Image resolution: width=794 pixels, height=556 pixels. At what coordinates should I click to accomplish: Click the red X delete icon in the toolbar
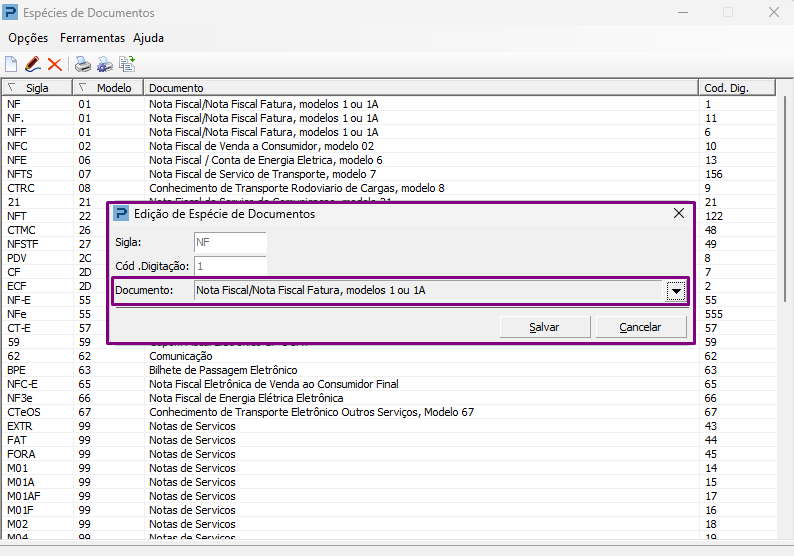pyautogui.click(x=55, y=64)
